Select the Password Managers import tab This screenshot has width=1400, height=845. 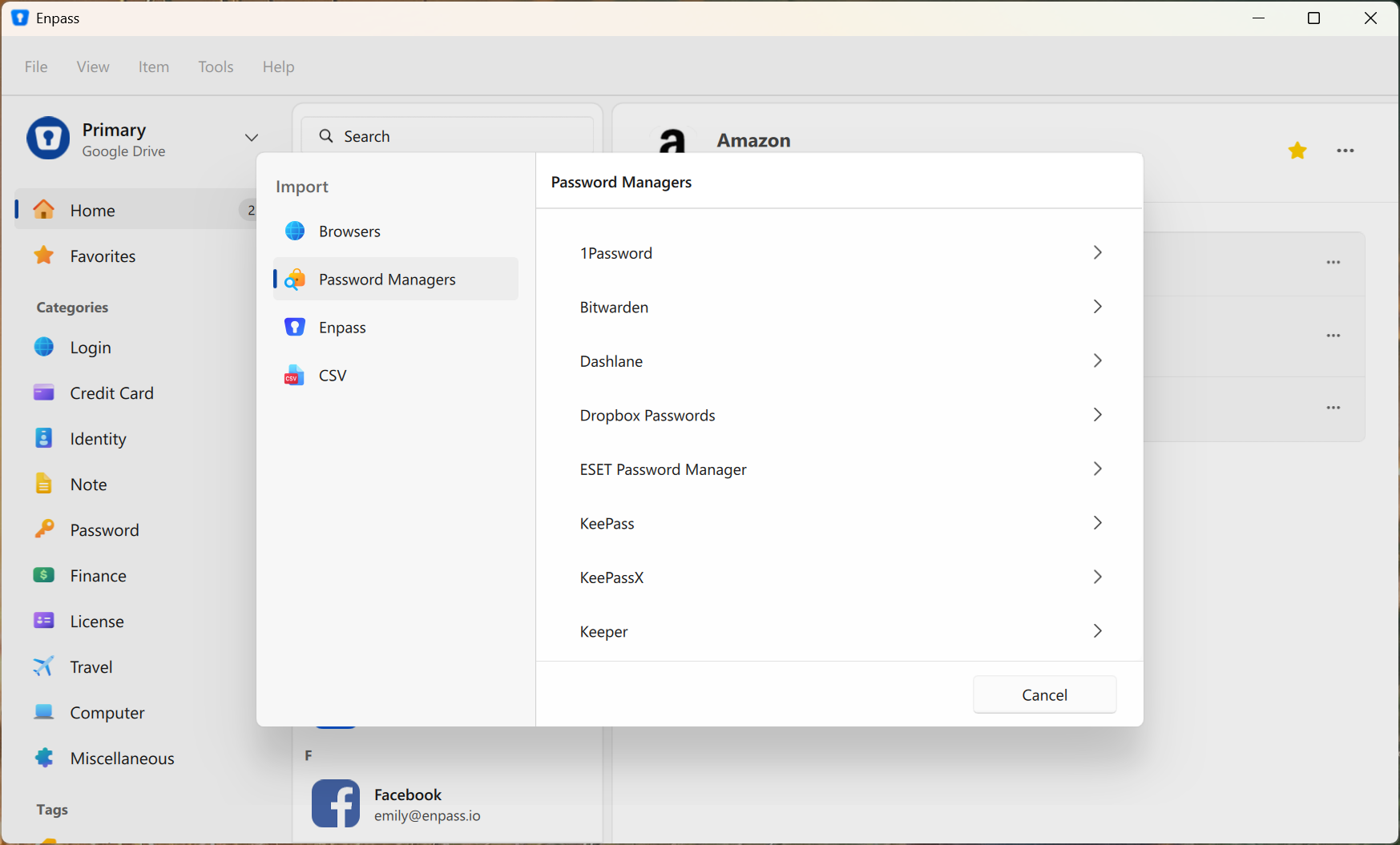click(x=396, y=279)
